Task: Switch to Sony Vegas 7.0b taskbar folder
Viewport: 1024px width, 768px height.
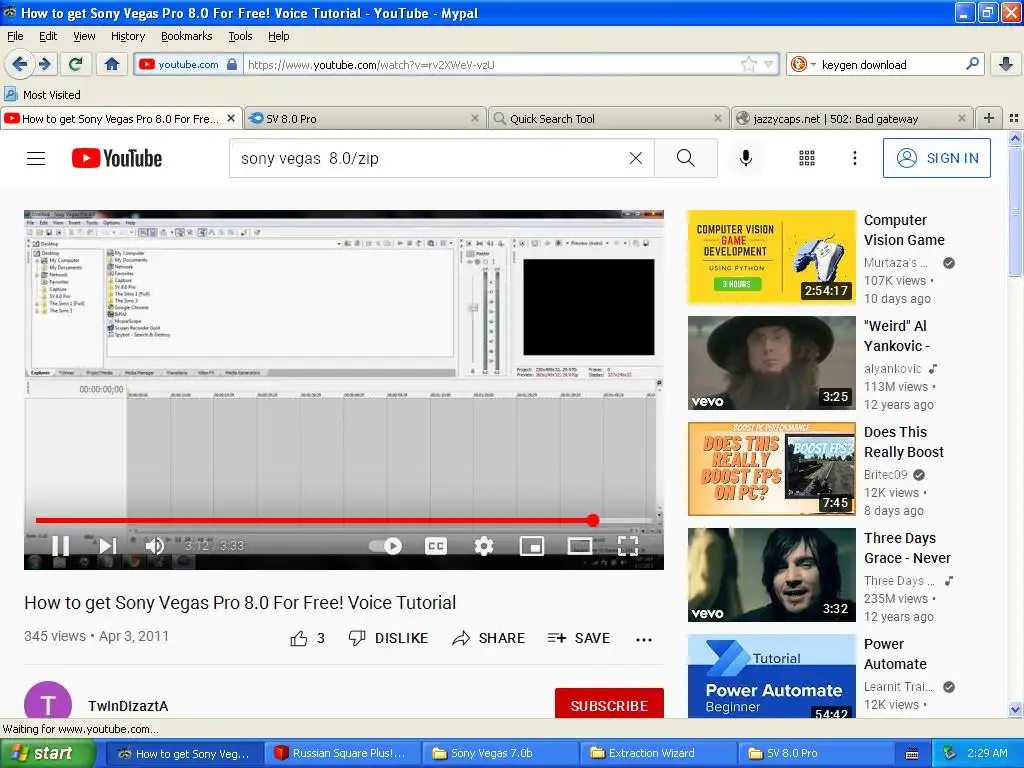Action: coord(500,754)
